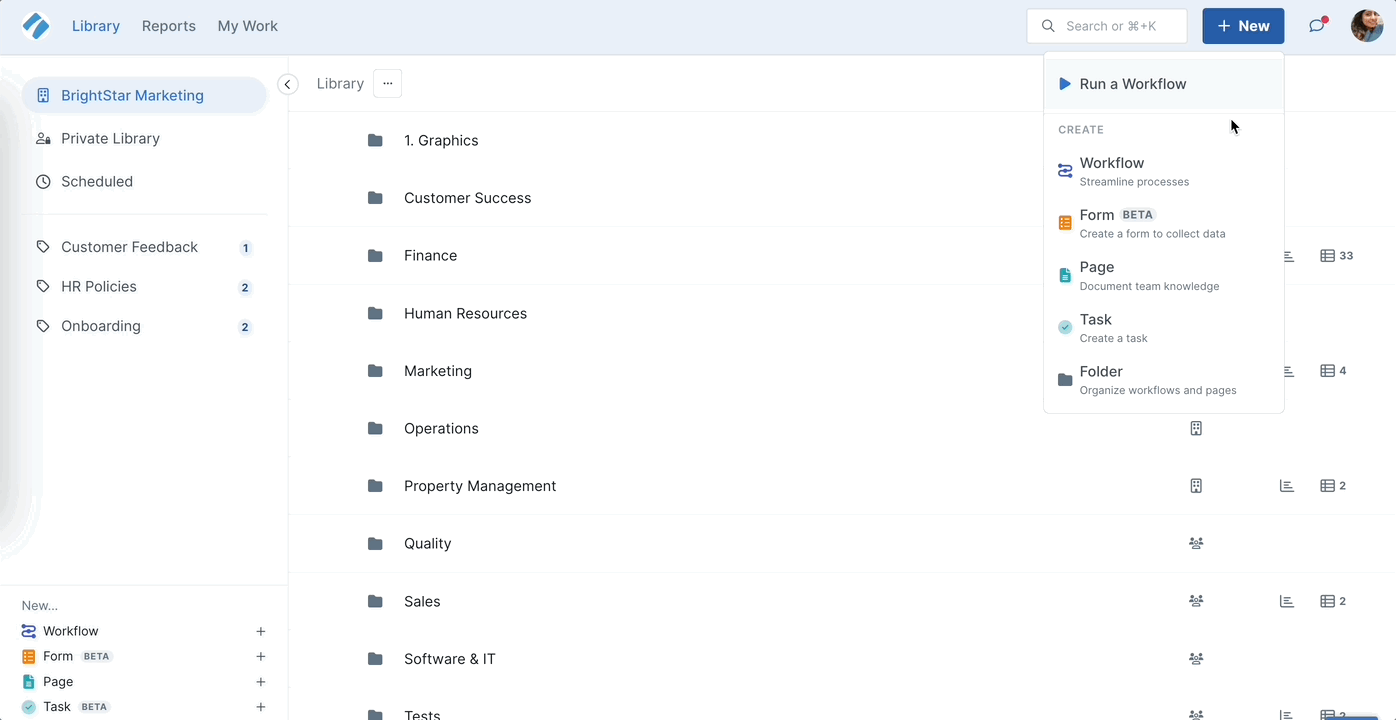Open the Sales table icon showing 2
The height and width of the screenshot is (720, 1396).
1333,601
